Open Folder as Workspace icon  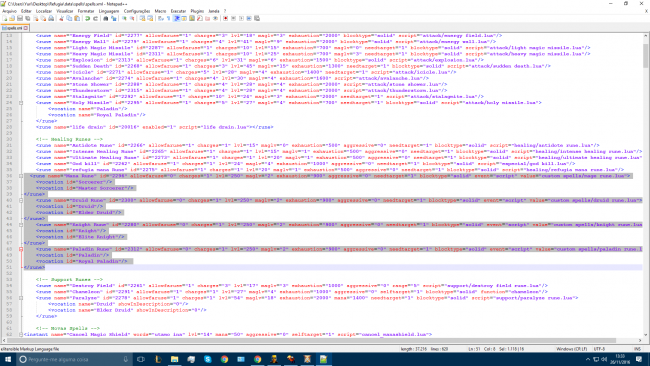207,18
